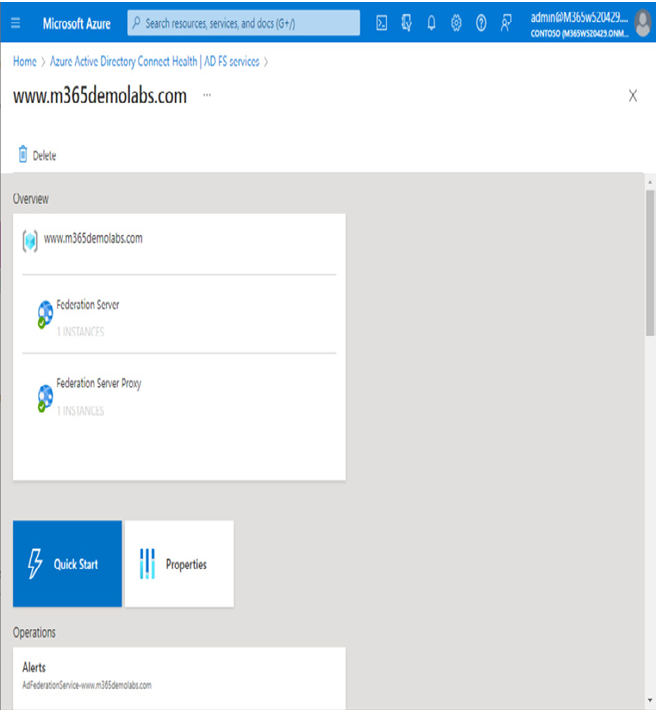Viewport: 658px width, 713px height.
Task: Open the Properties tile
Action: [x=179, y=563]
